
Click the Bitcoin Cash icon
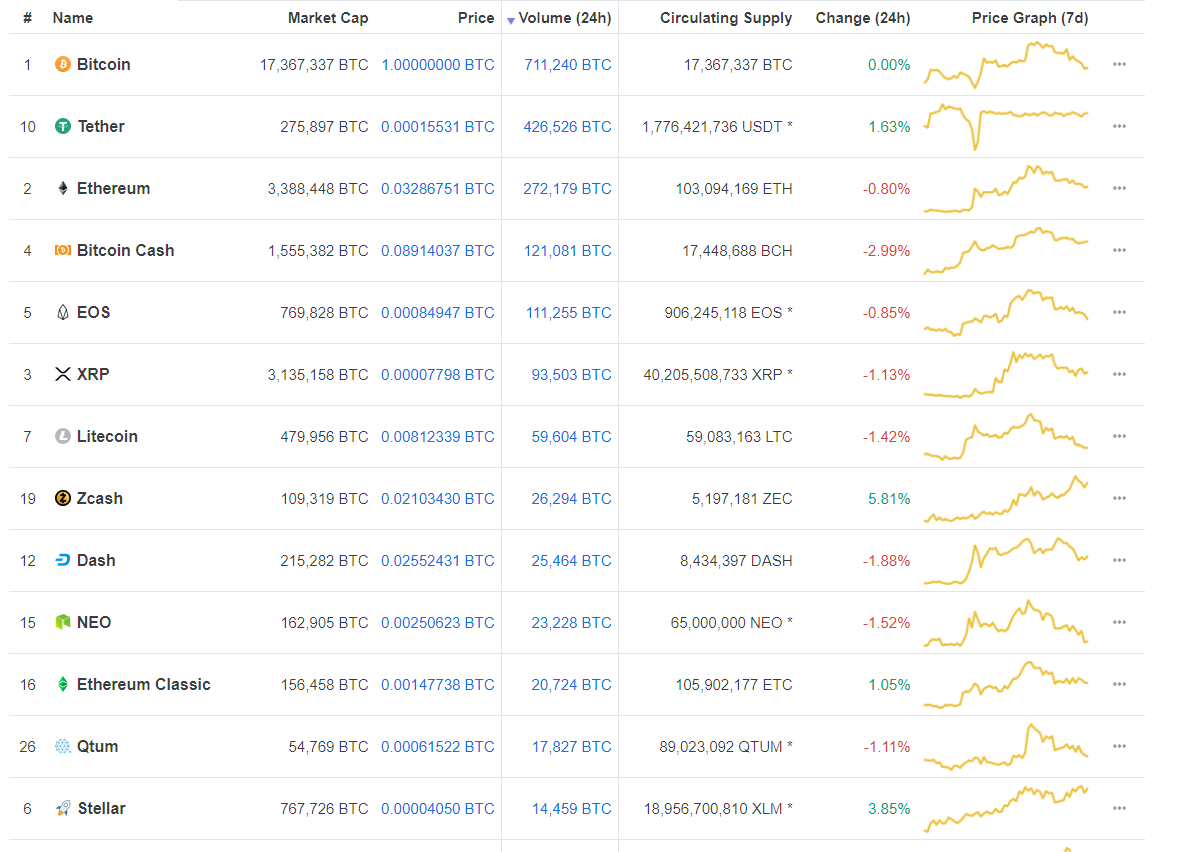tap(63, 250)
